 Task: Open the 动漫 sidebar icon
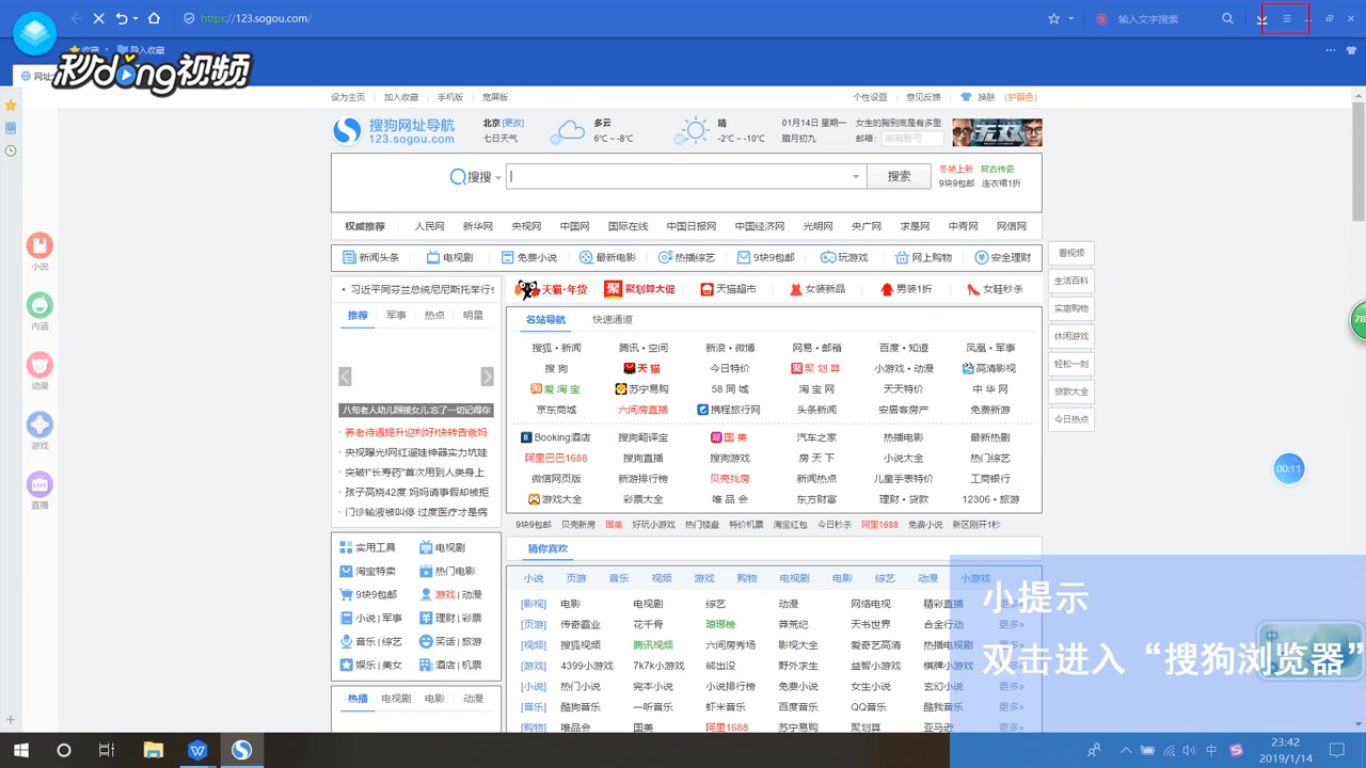(40, 364)
